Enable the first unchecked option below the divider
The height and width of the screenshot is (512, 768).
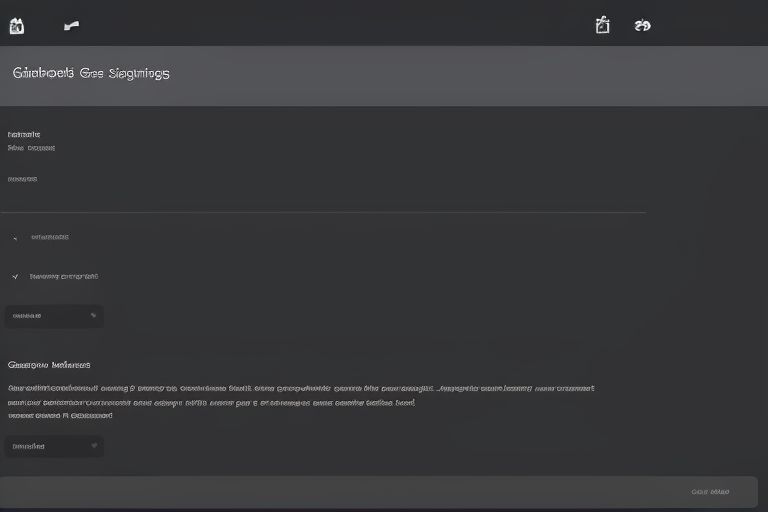coord(49,238)
